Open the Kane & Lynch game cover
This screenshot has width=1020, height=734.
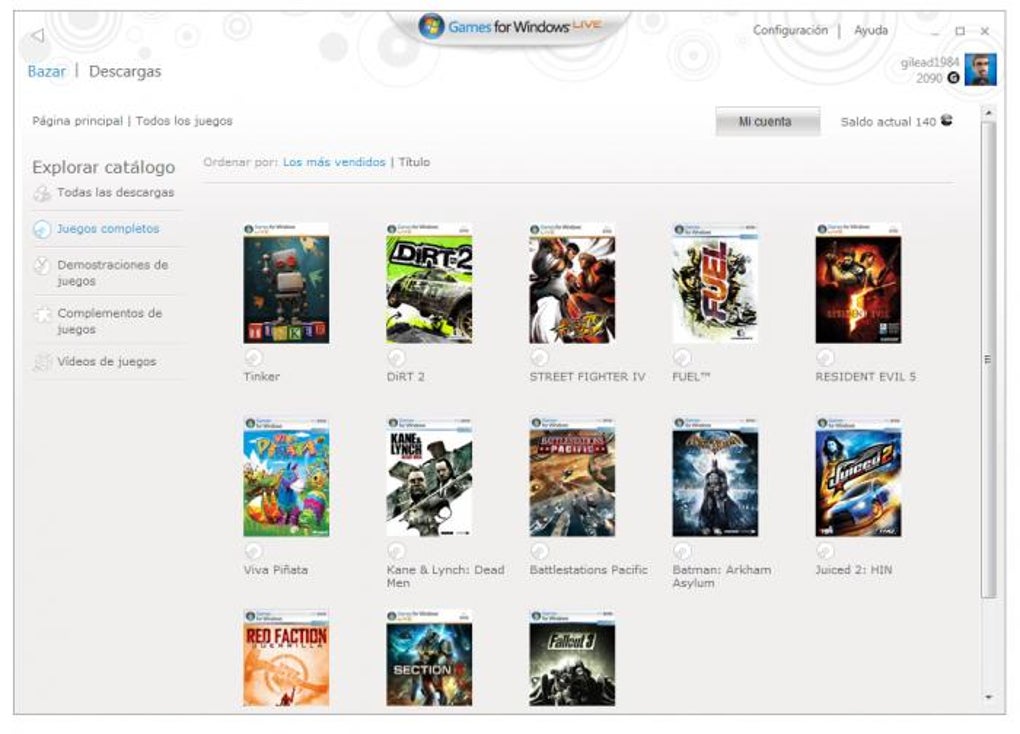(429, 478)
